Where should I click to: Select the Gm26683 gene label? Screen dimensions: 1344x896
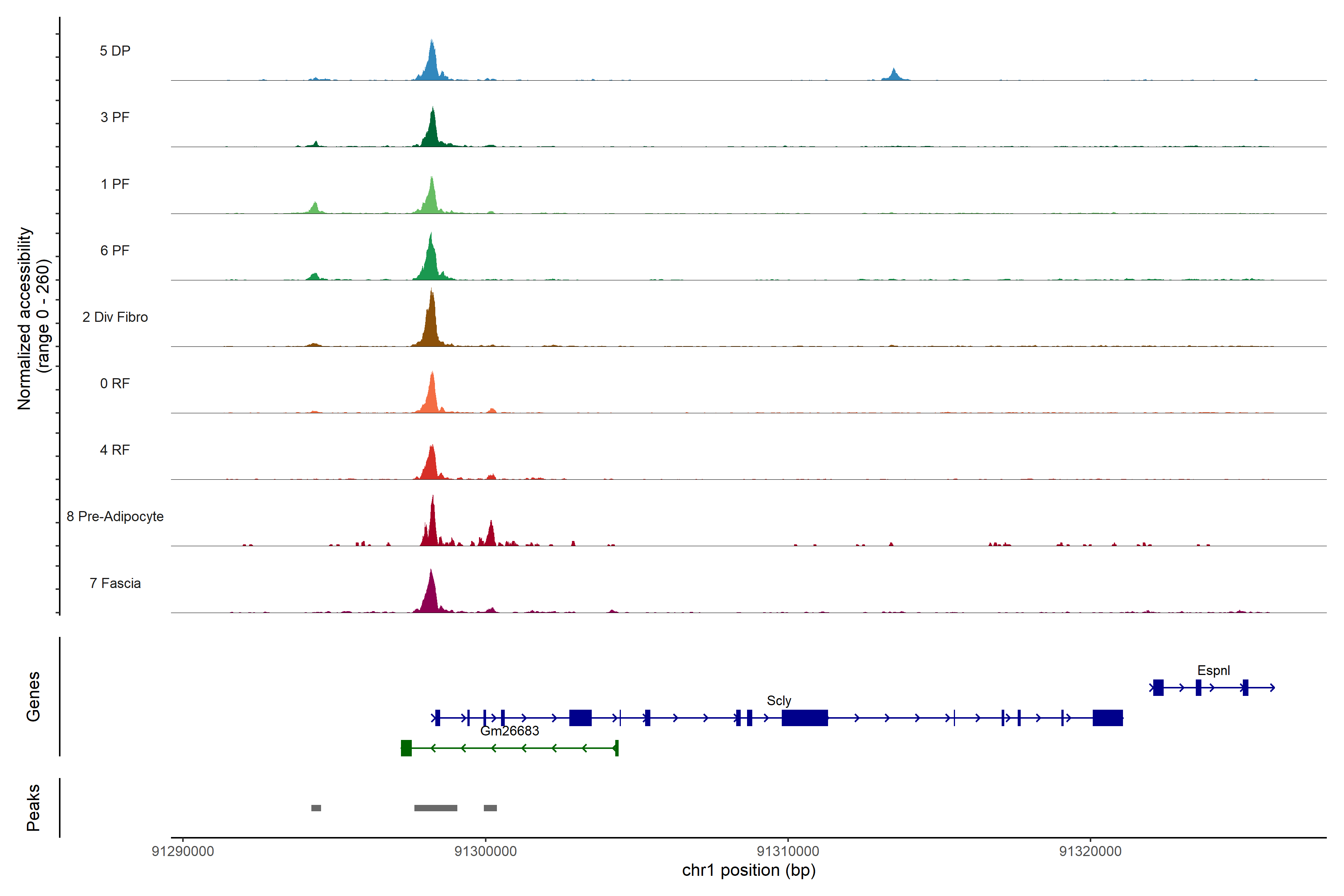pyautogui.click(x=509, y=731)
